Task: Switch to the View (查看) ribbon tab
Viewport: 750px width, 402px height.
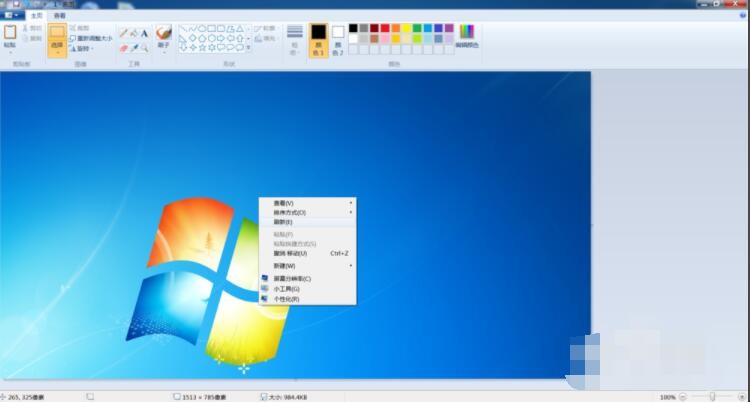Action: [x=60, y=16]
